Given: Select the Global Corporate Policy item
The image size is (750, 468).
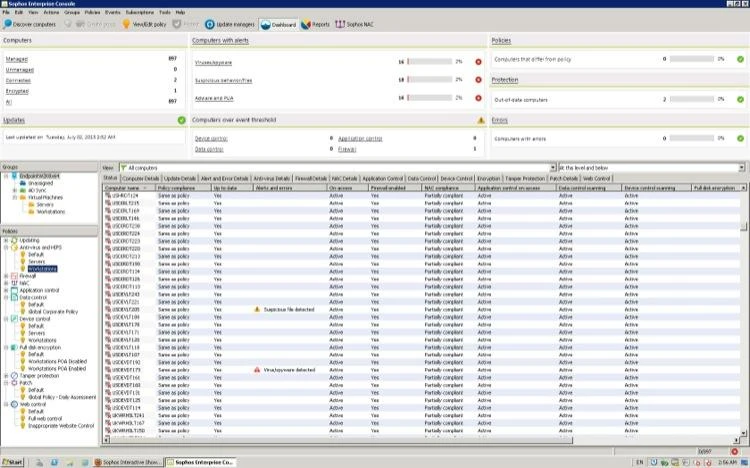Looking at the screenshot, I should coord(53,312).
